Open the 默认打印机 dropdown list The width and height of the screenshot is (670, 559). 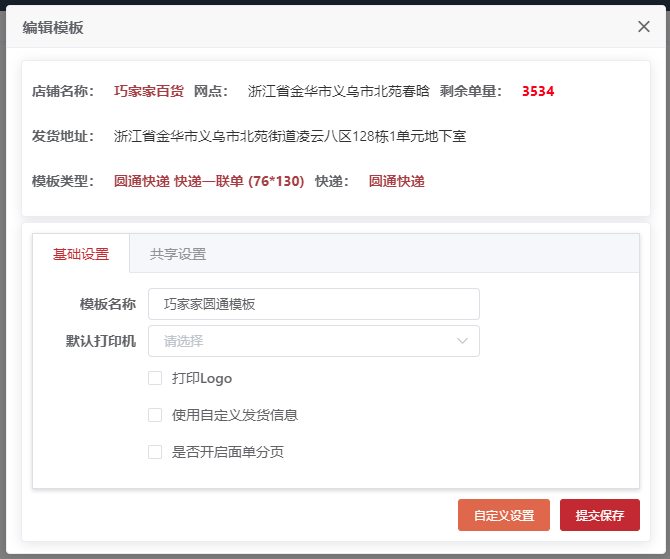pos(313,341)
